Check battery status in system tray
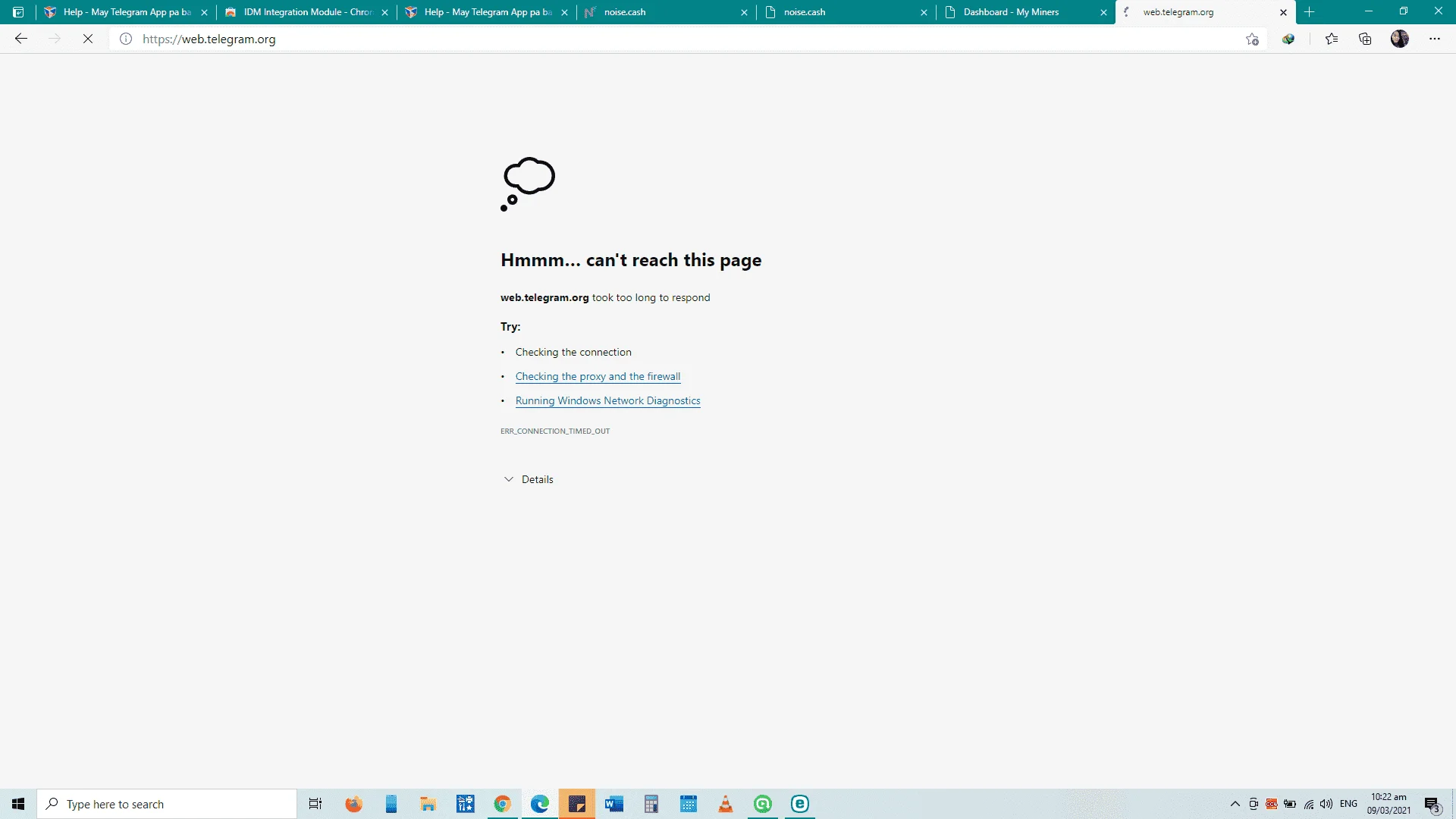The image size is (1456, 819). (x=1290, y=804)
